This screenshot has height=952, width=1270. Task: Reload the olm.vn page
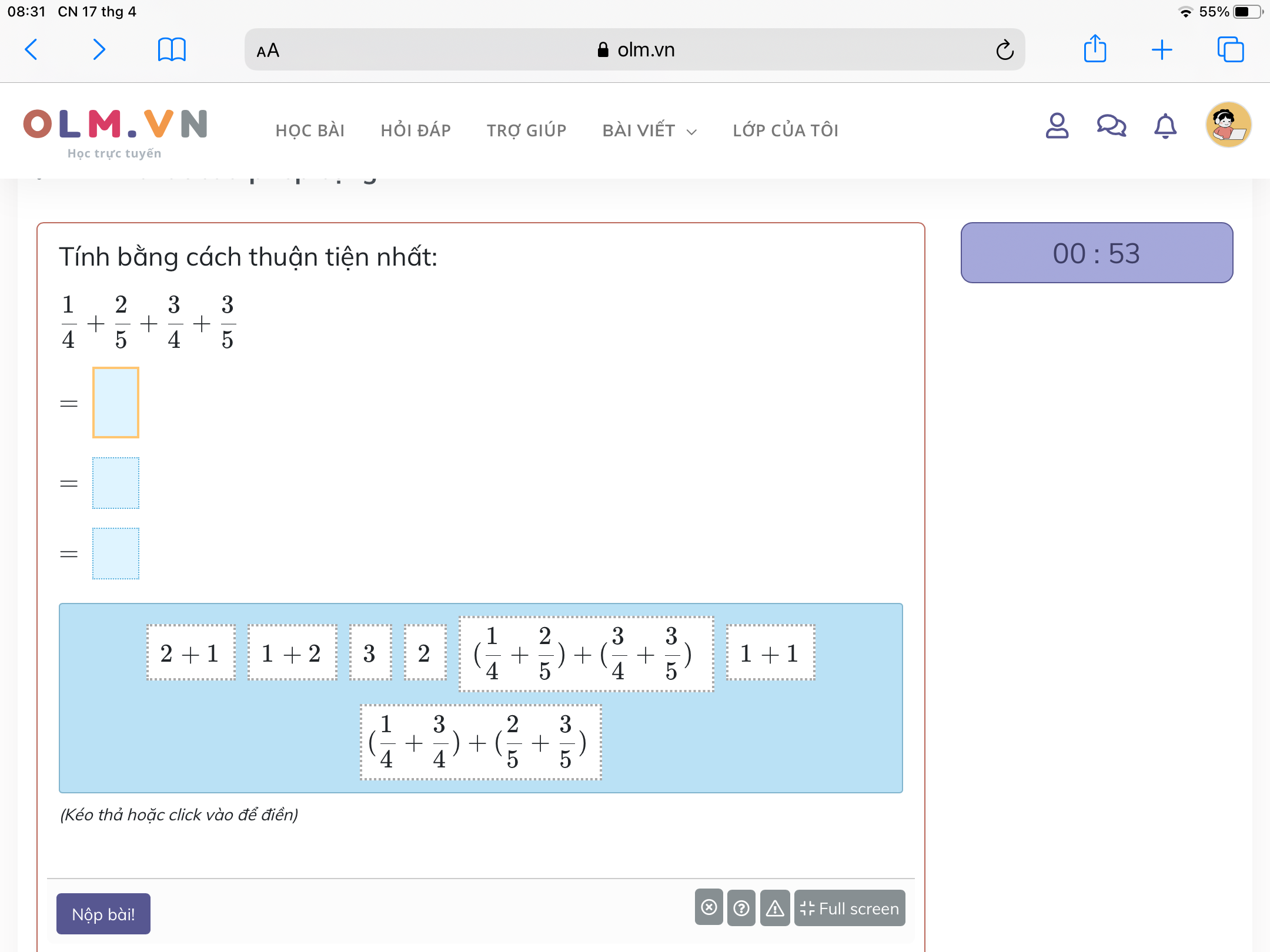(x=1004, y=50)
